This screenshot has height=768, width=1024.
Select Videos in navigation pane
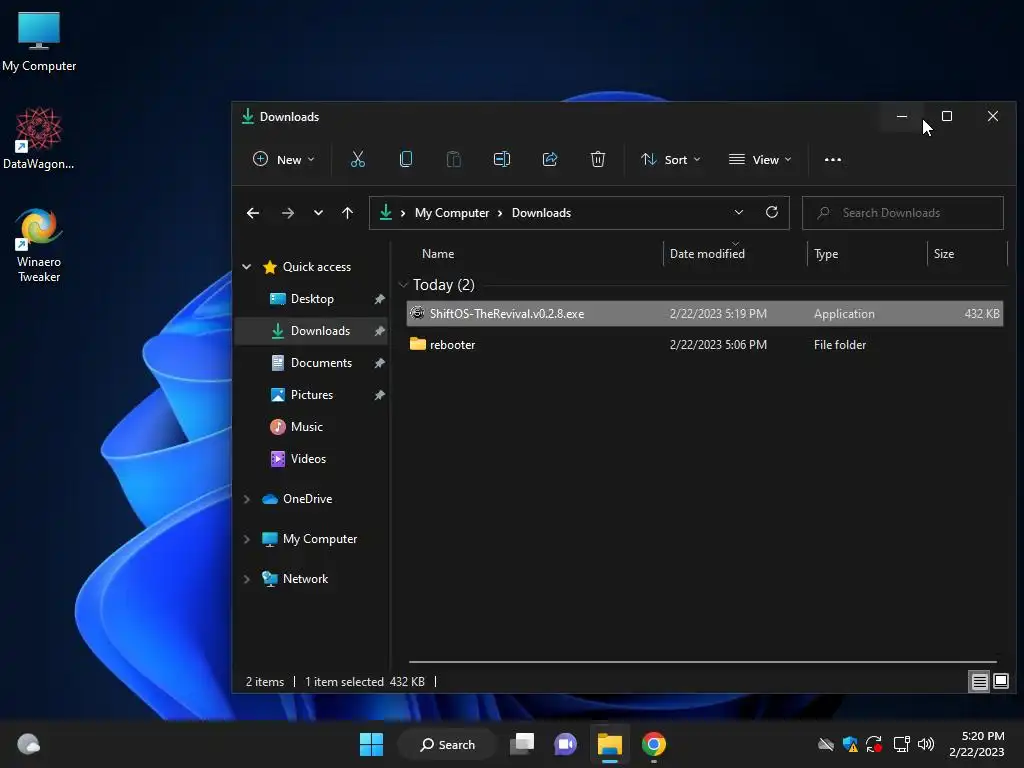[x=312, y=459]
